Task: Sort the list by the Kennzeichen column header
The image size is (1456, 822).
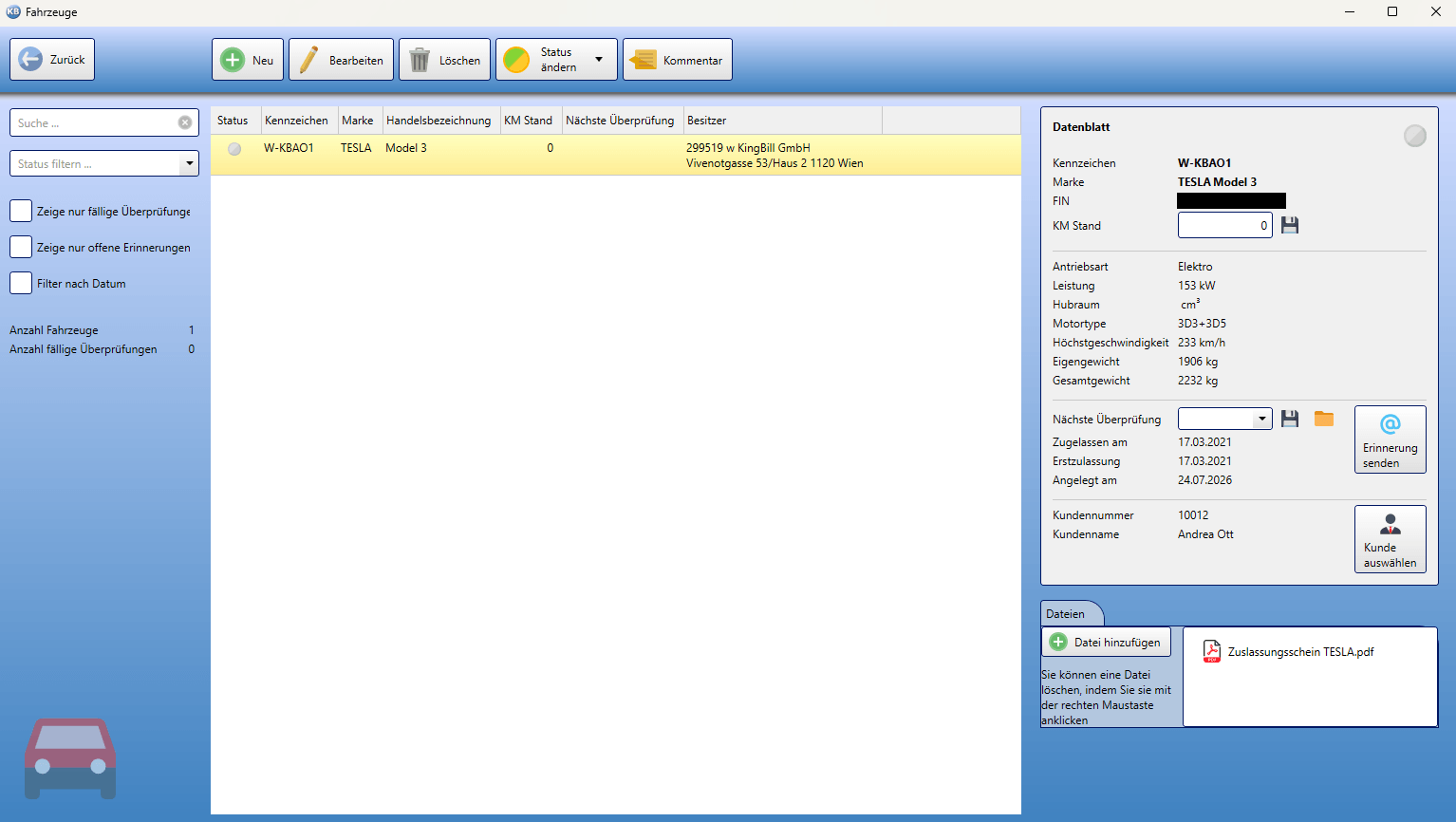Action: (296, 121)
